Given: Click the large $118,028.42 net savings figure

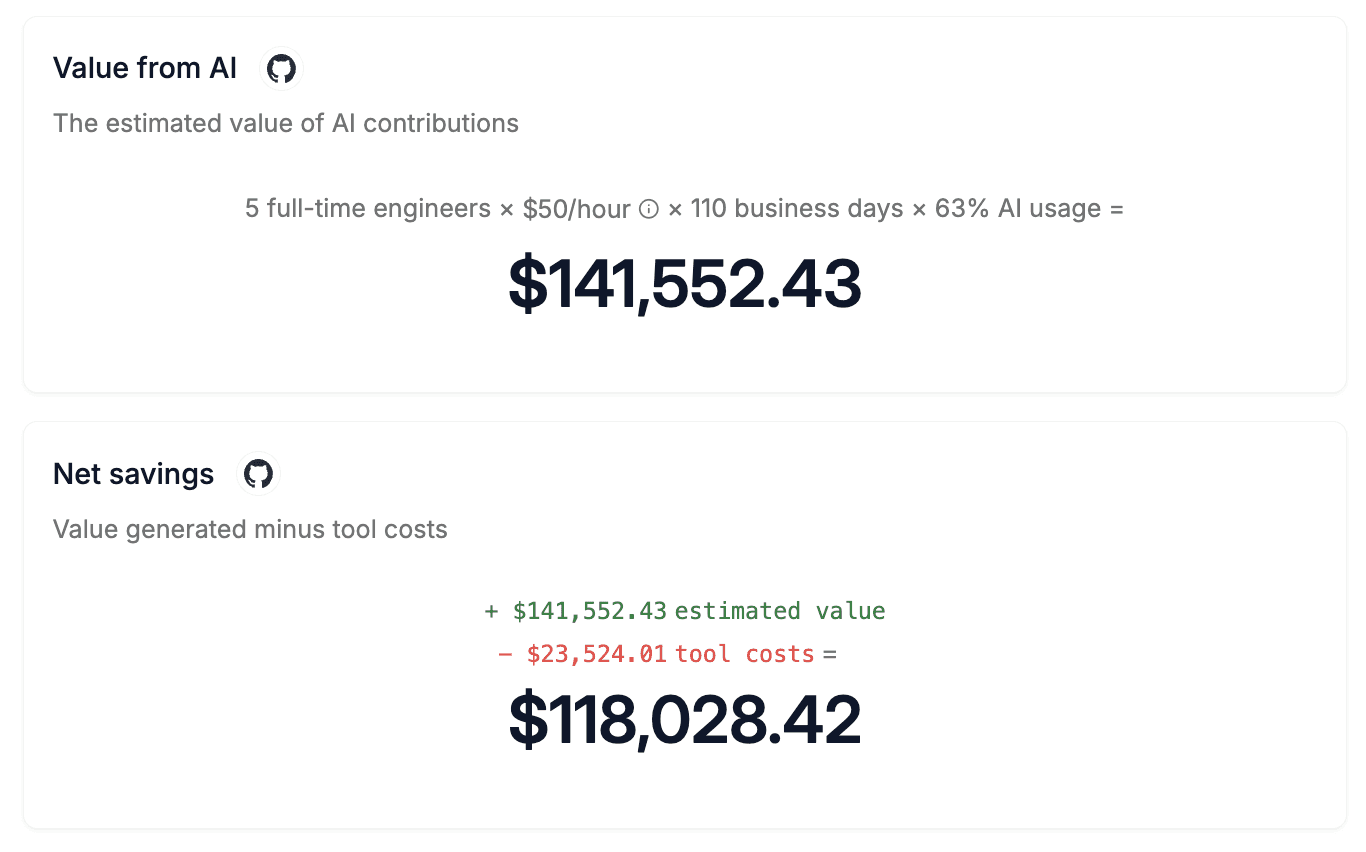Looking at the screenshot, I should point(684,720).
